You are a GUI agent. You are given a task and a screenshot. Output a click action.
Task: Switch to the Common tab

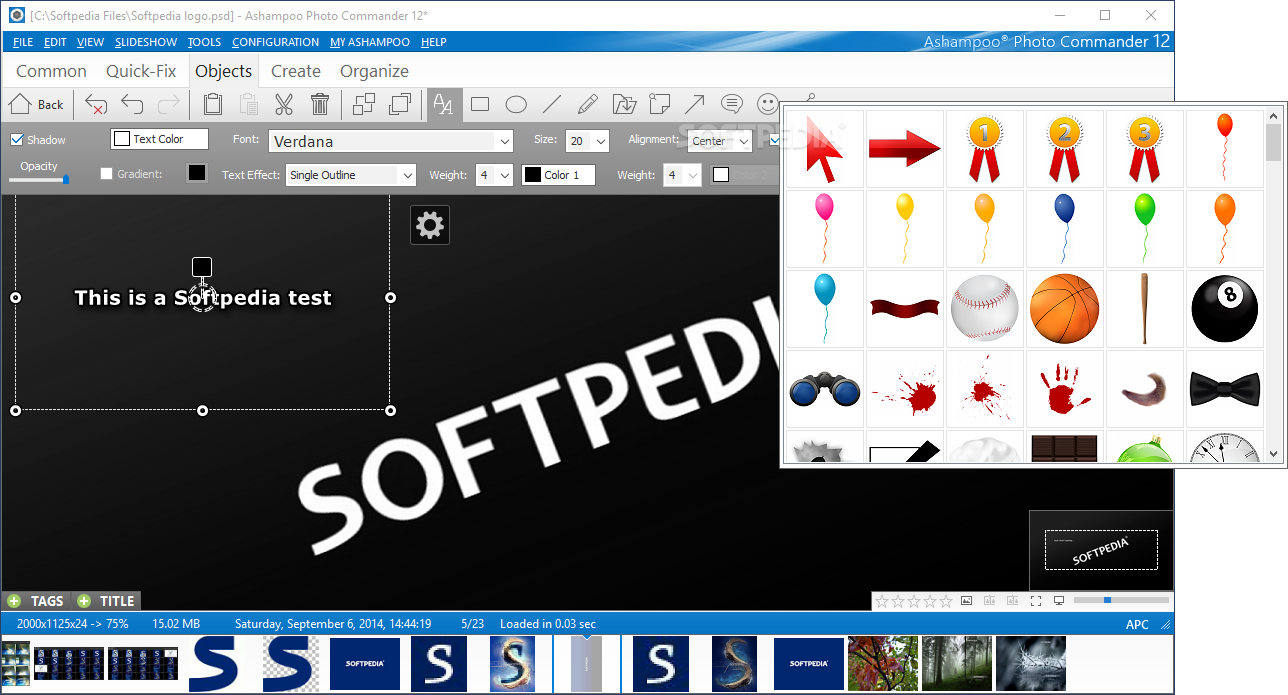pyautogui.click(x=51, y=71)
